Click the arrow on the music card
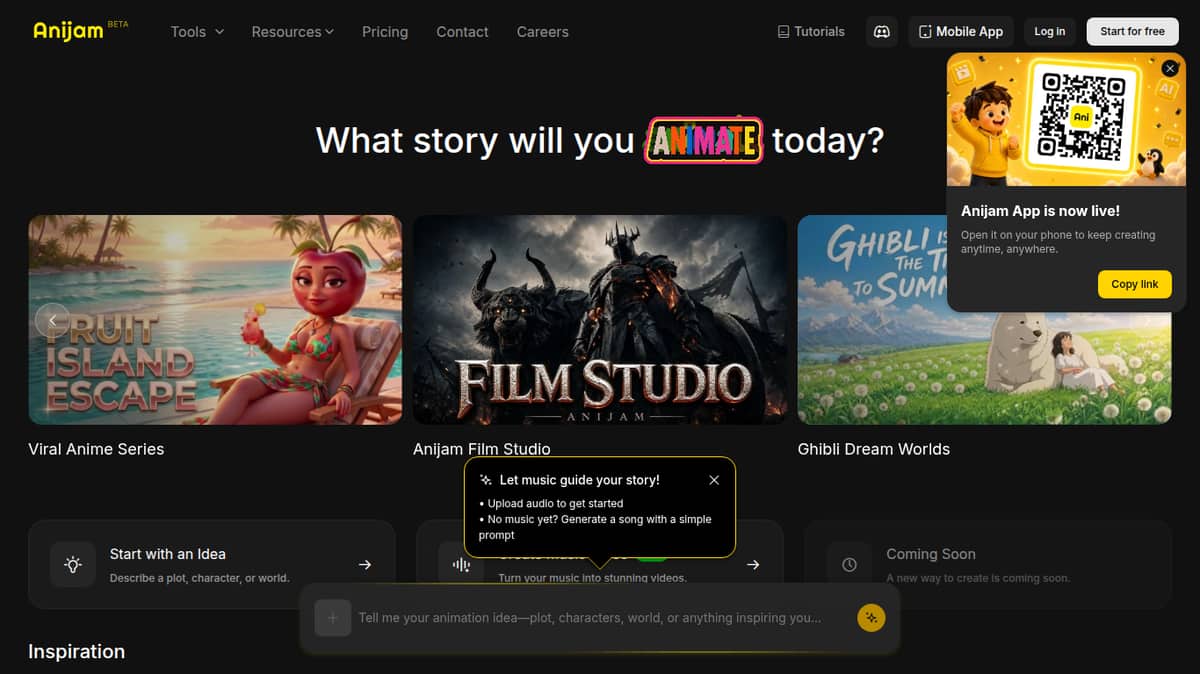Viewport: 1200px width, 674px height. pos(753,565)
